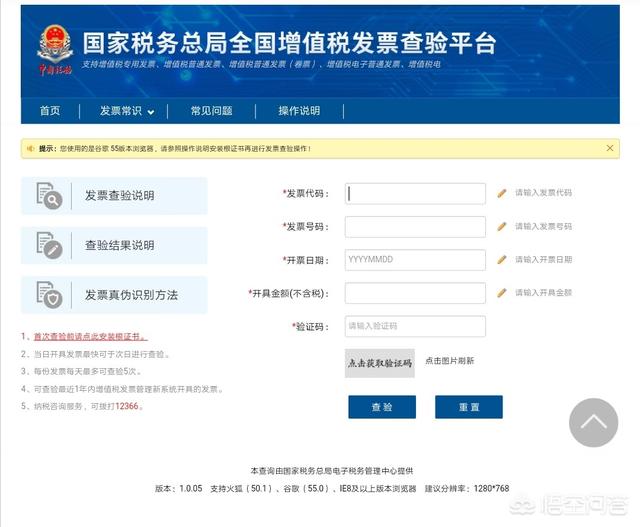Click the 请输入开具金额 hint text

pyautogui.click(x=543, y=293)
